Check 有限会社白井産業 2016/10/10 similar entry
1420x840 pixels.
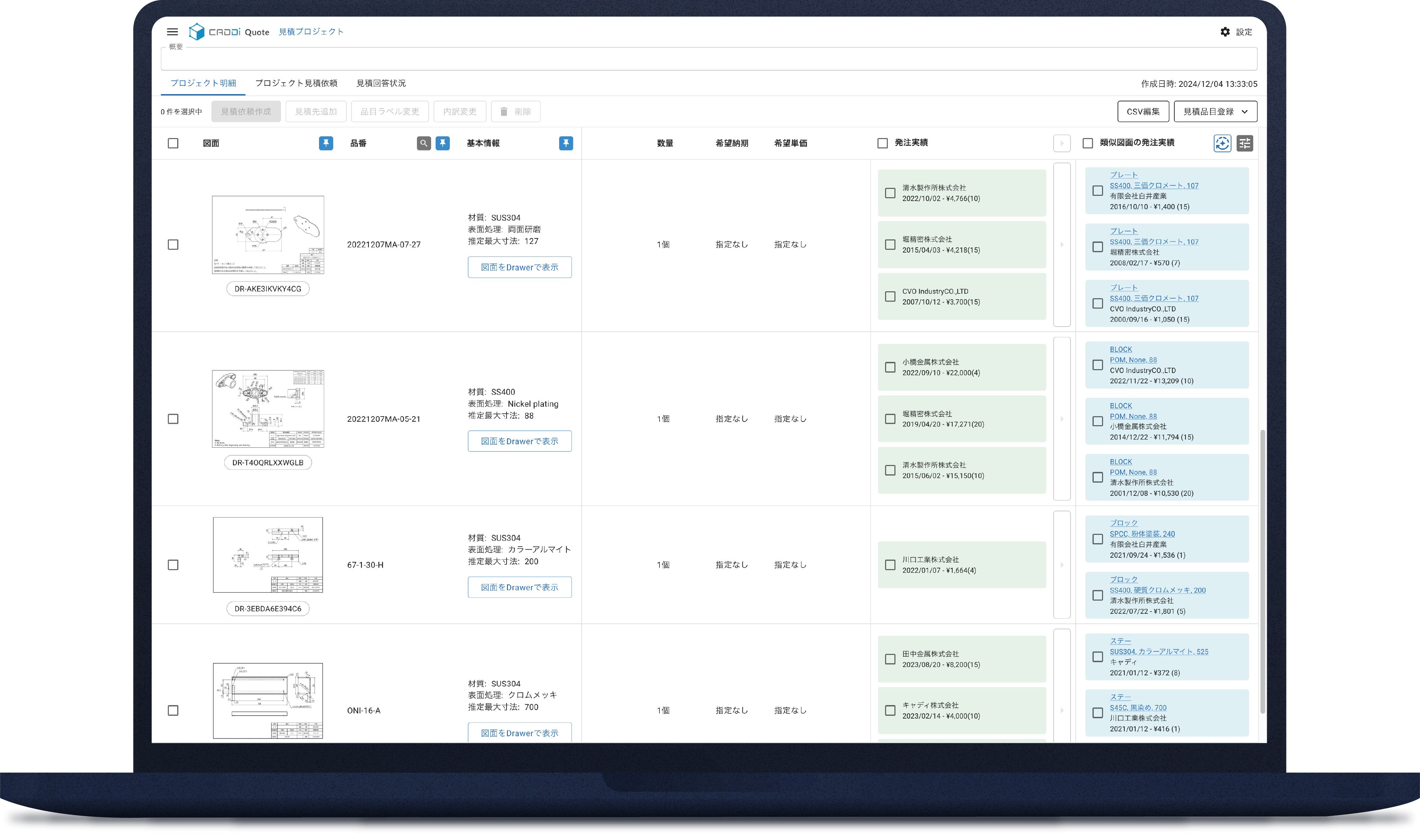(1098, 191)
